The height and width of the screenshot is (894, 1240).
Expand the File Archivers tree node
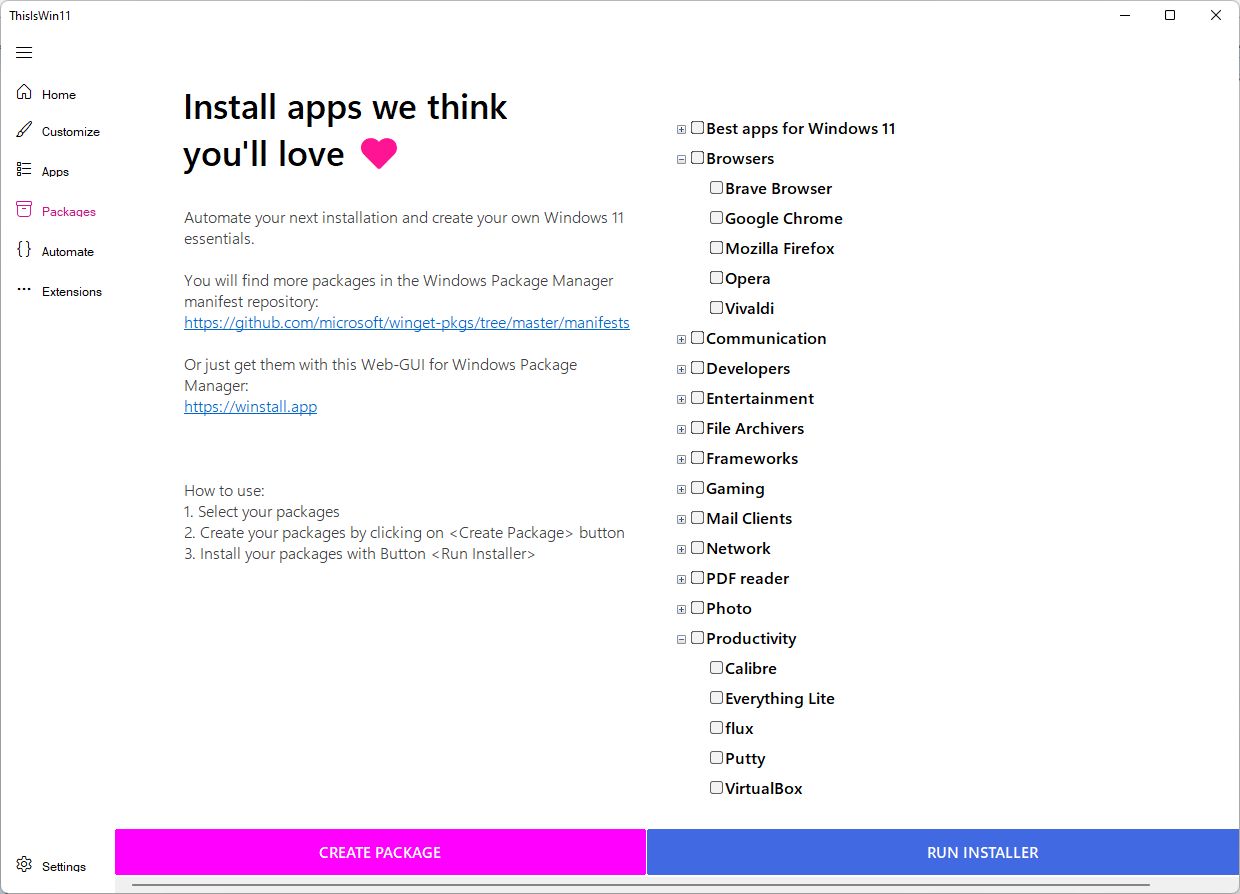681,429
